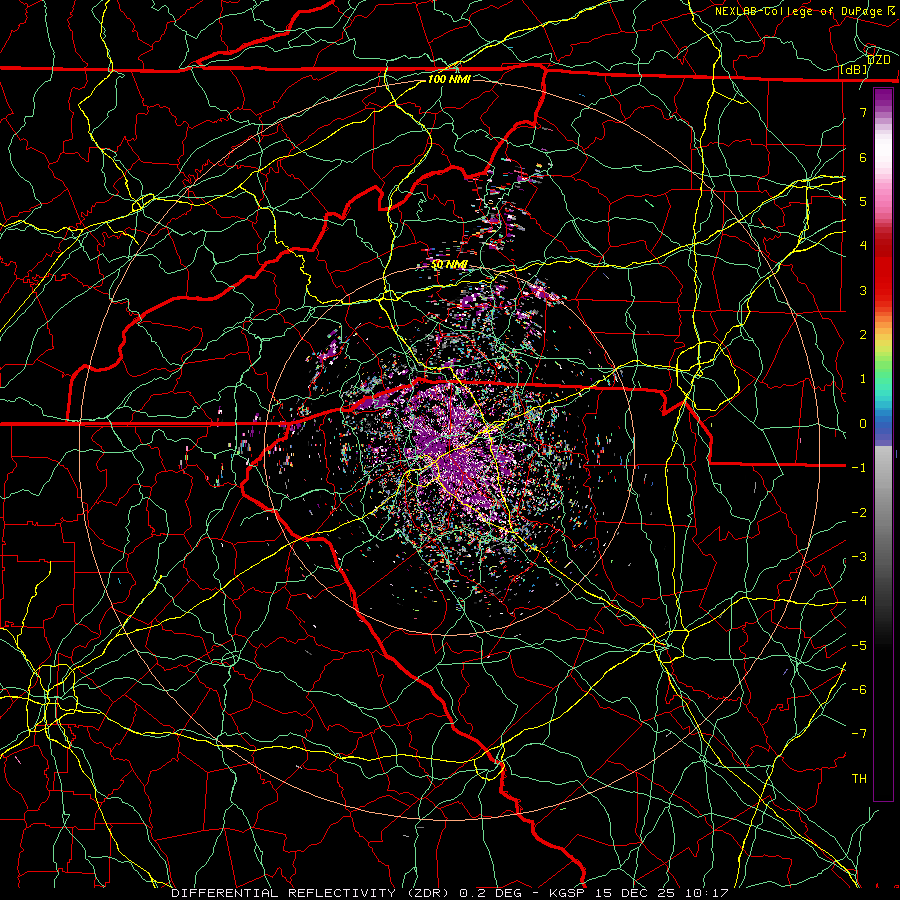Click the 2 value on the color scale
900x900 pixels.
tap(863, 335)
